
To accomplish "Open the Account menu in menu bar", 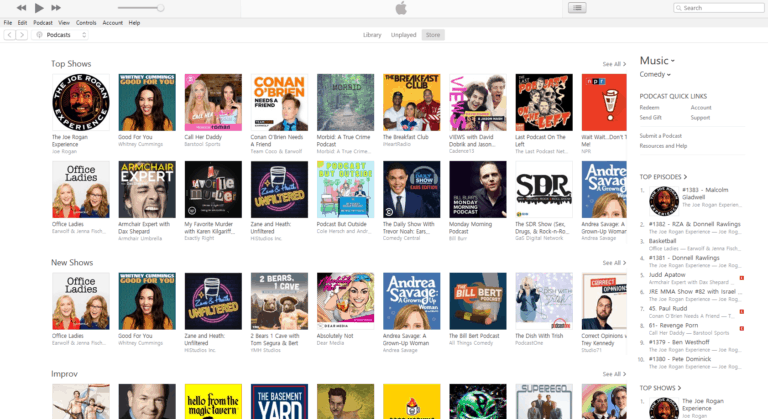I will coord(112,22).
